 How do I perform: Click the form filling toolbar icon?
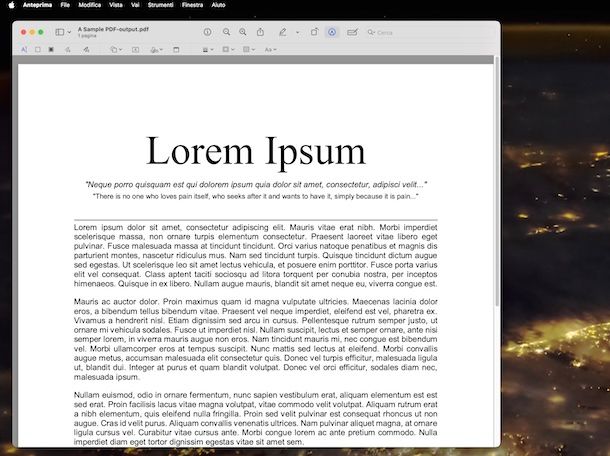[352, 32]
